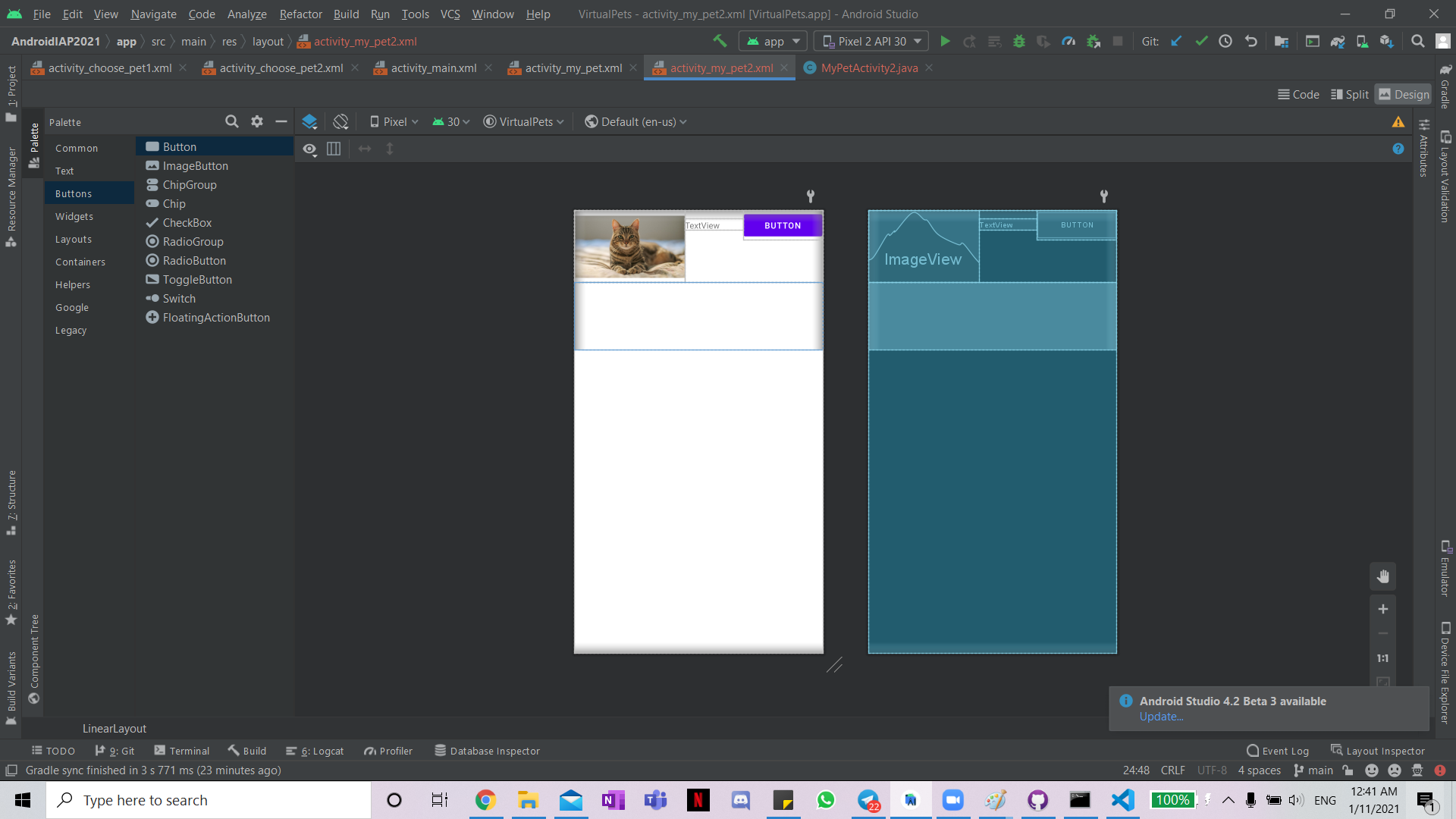
Task: Run the app with green play icon
Action: 945,42
